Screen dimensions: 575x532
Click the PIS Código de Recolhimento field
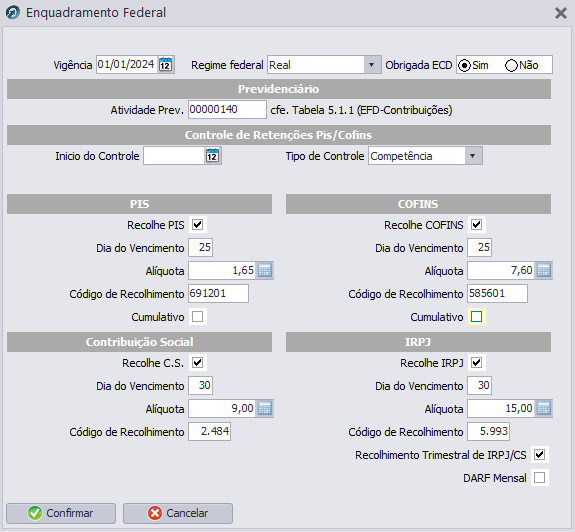218,293
